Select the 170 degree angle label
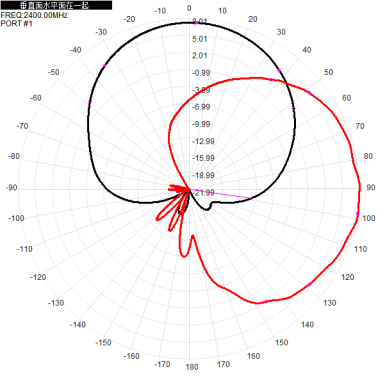 pos(223,364)
